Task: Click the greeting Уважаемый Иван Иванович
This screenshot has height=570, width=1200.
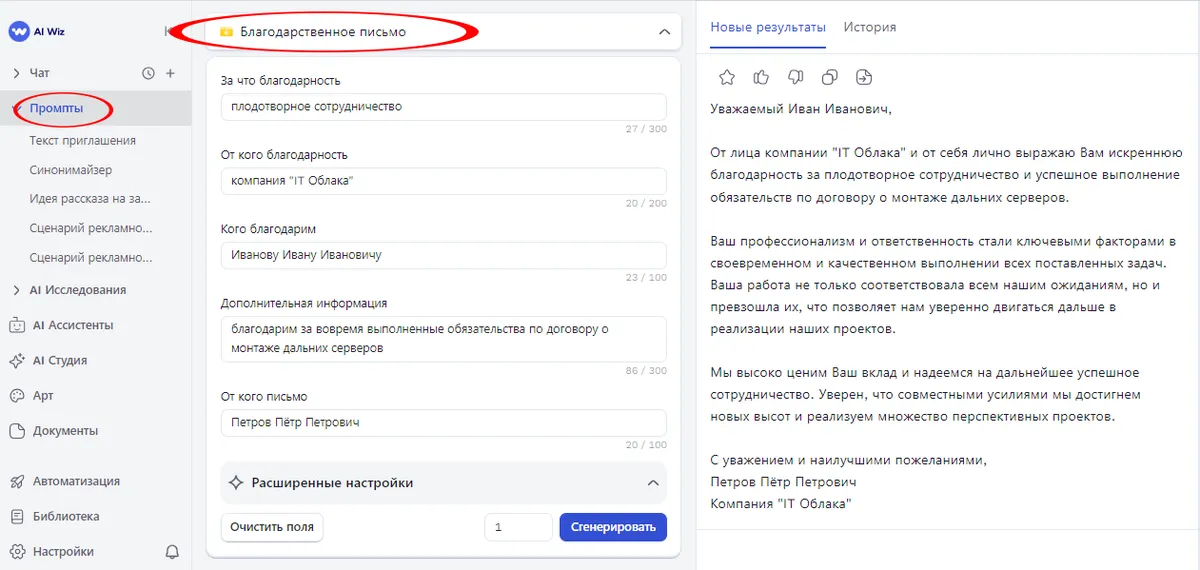Action: coord(800,109)
